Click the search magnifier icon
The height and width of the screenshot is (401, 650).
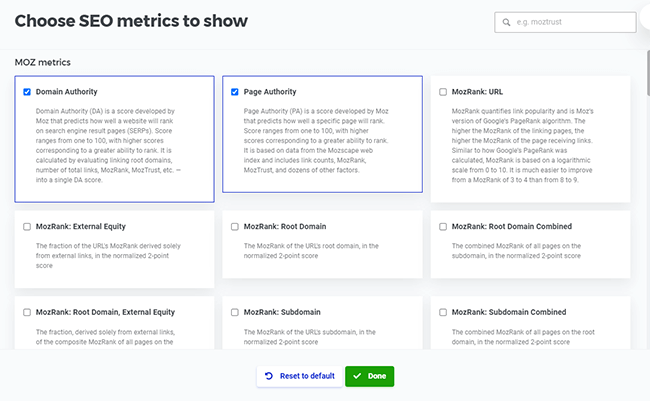pos(504,22)
